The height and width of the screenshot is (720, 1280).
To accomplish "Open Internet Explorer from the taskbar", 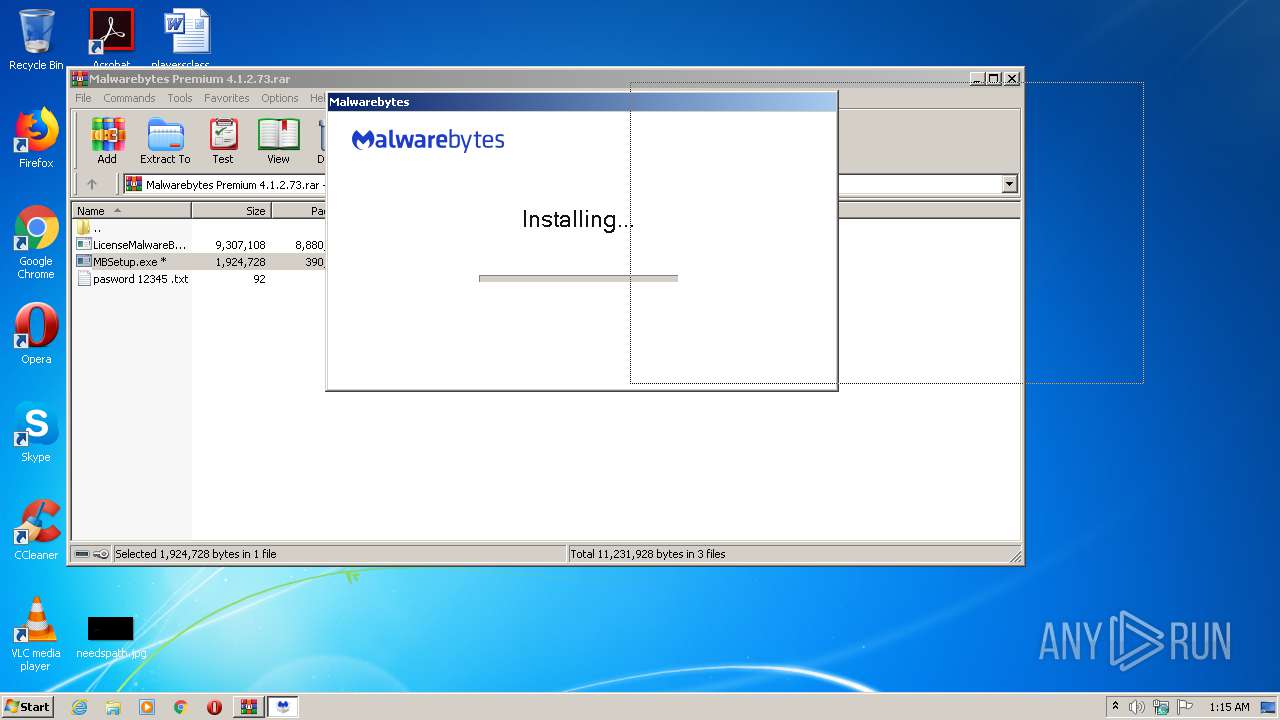I will 79,707.
